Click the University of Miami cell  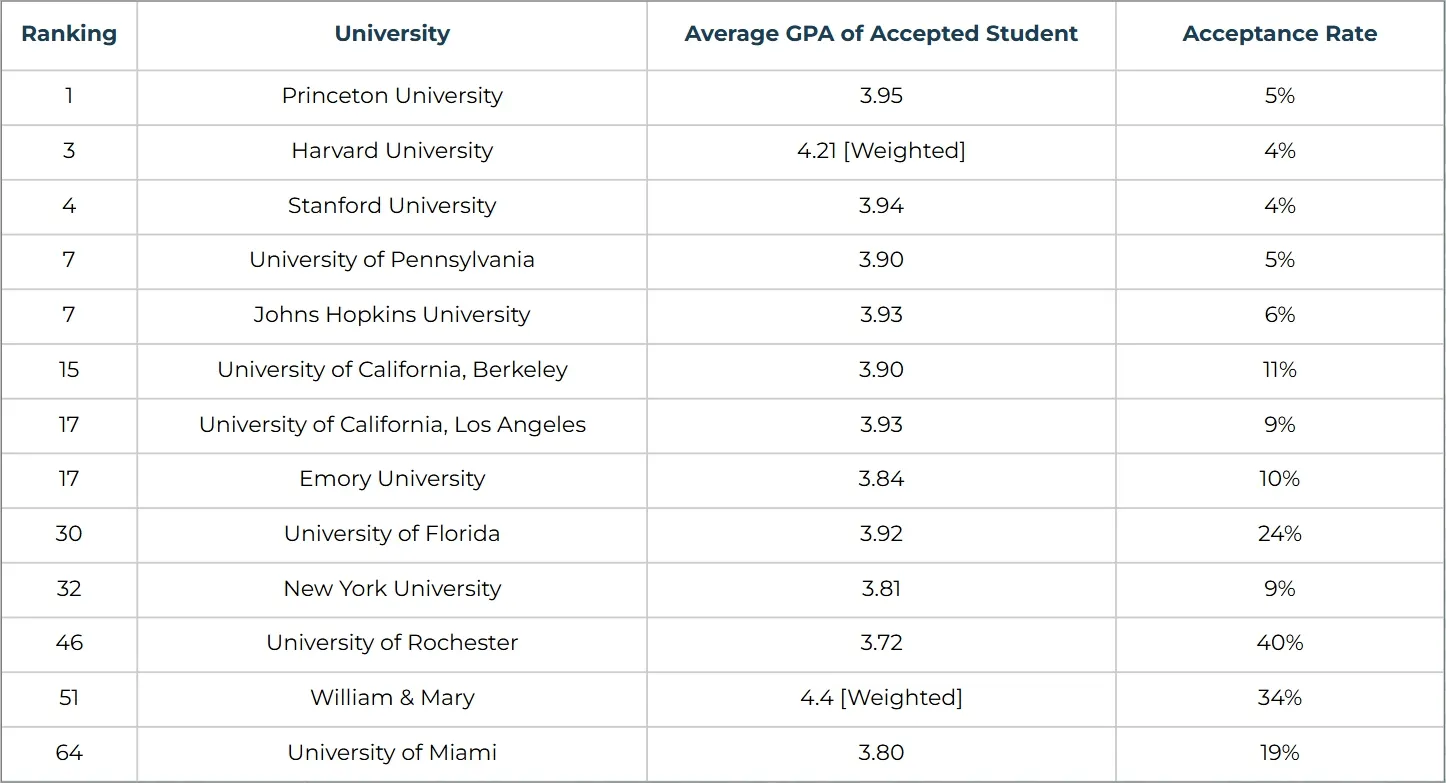pyautogui.click(x=392, y=752)
